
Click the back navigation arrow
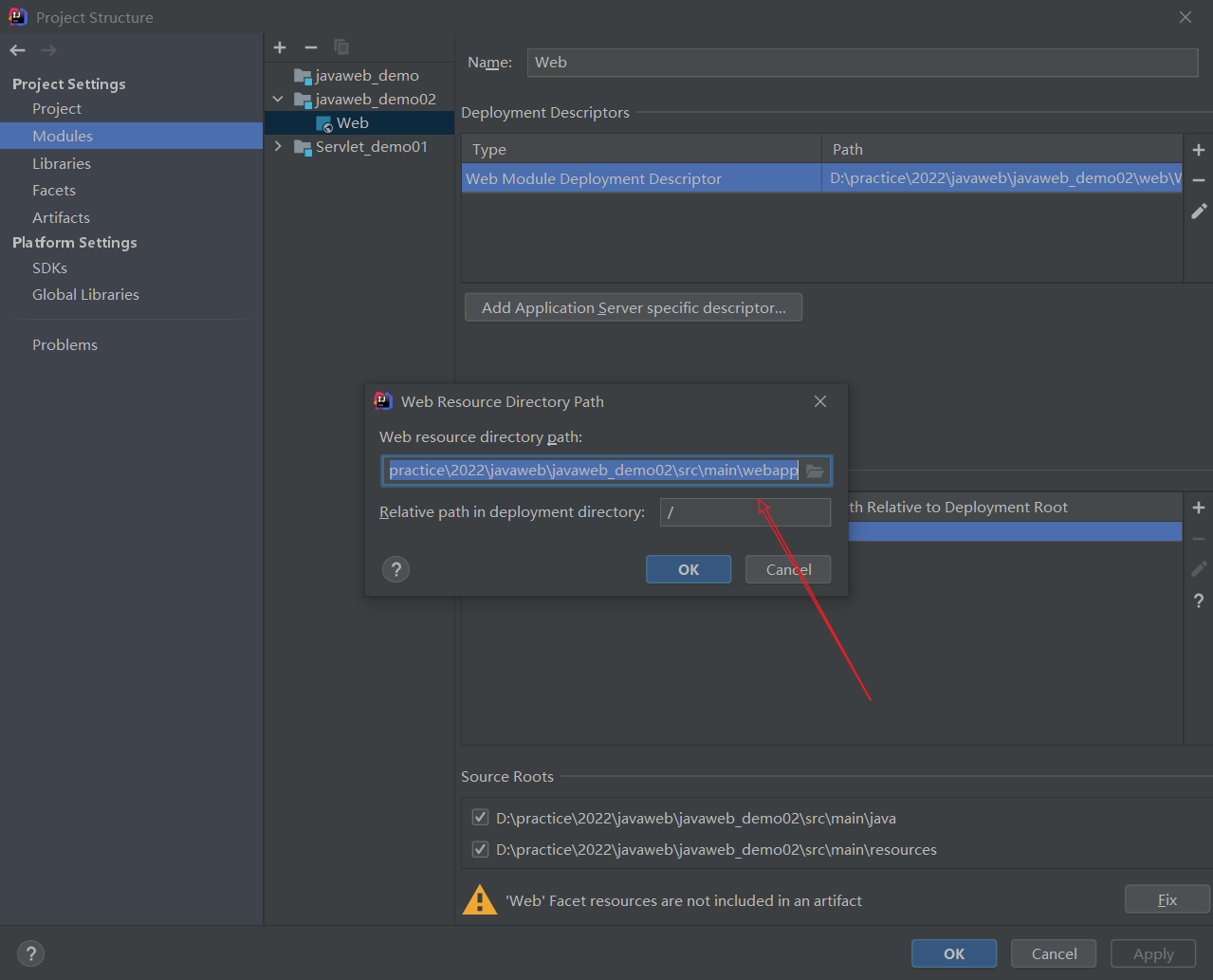click(18, 50)
